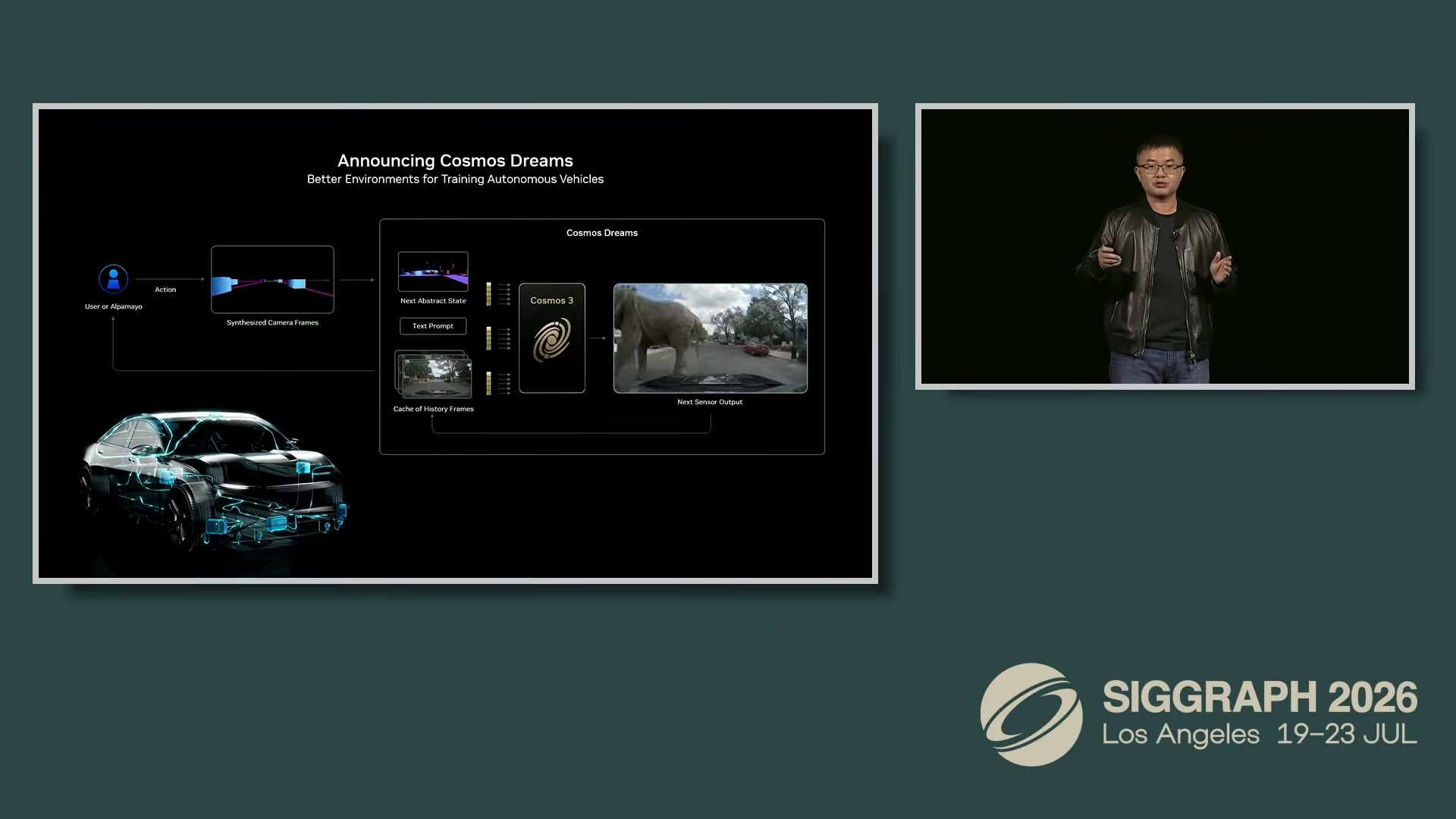Click the 'Cosmos Dreams' box heading
The image size is (1456, 819).
602,233
